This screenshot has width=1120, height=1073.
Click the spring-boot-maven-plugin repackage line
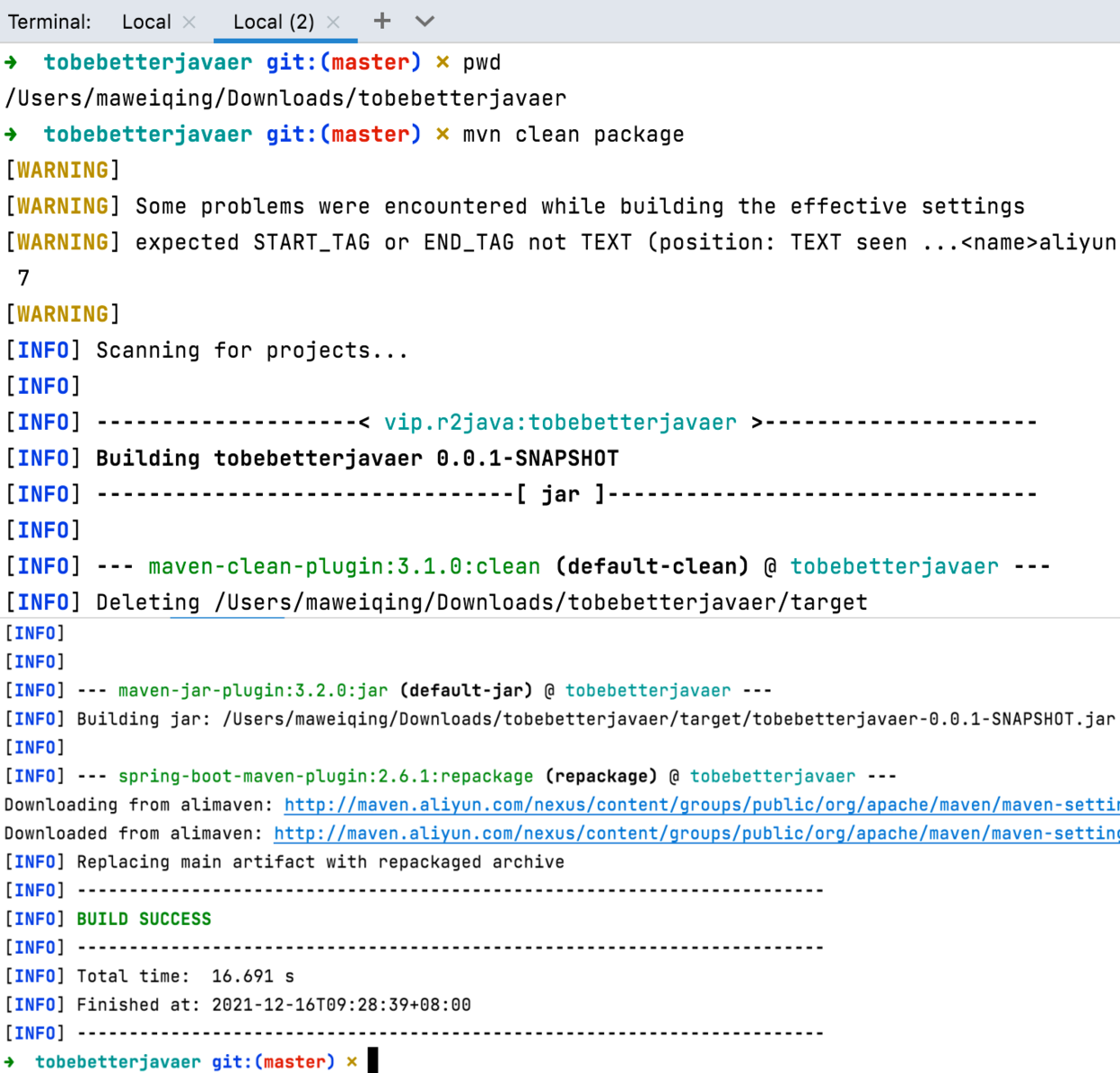[325, 775]
